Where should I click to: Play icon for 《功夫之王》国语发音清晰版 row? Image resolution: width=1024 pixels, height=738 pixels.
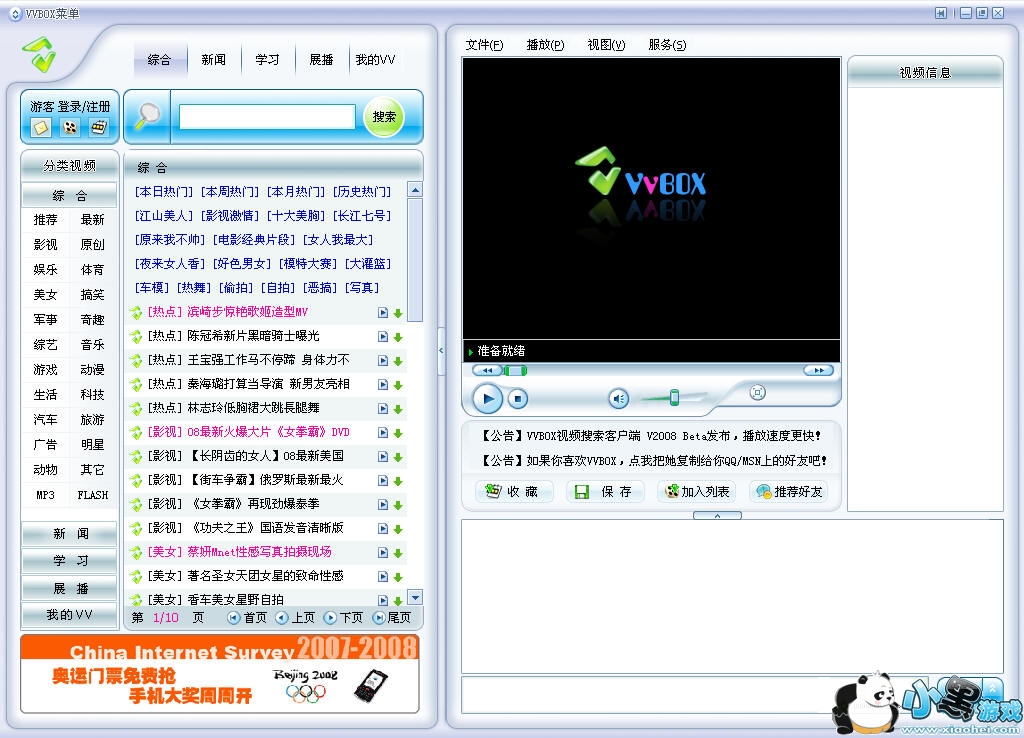[x=383, y=528]
